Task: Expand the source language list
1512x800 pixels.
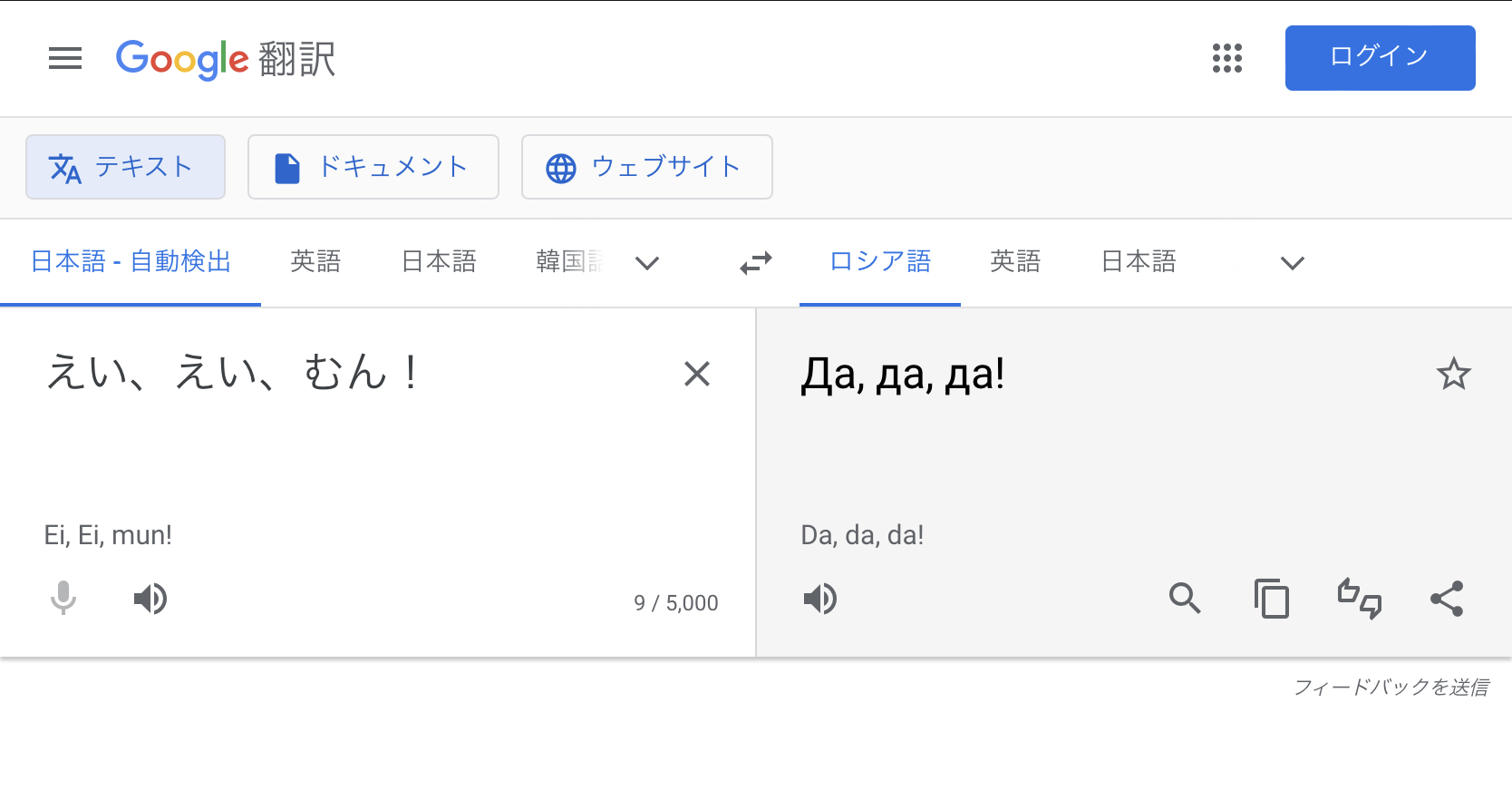Action: click(647, 263)
